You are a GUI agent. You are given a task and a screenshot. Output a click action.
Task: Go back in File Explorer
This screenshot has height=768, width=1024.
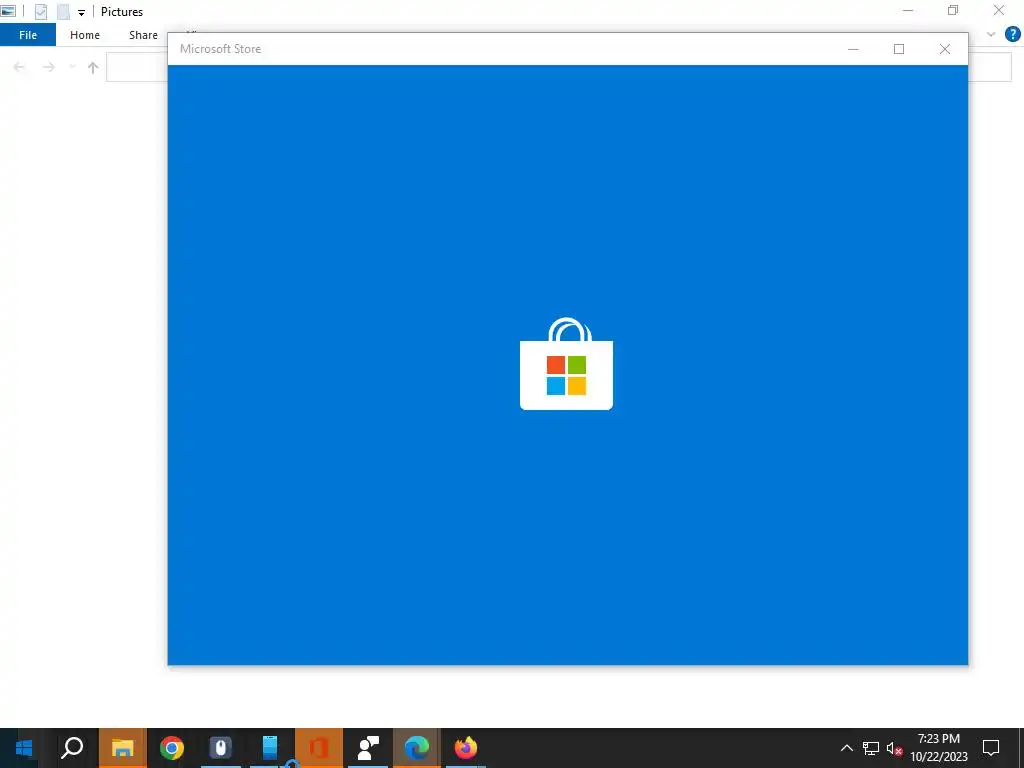pos(20,67)
